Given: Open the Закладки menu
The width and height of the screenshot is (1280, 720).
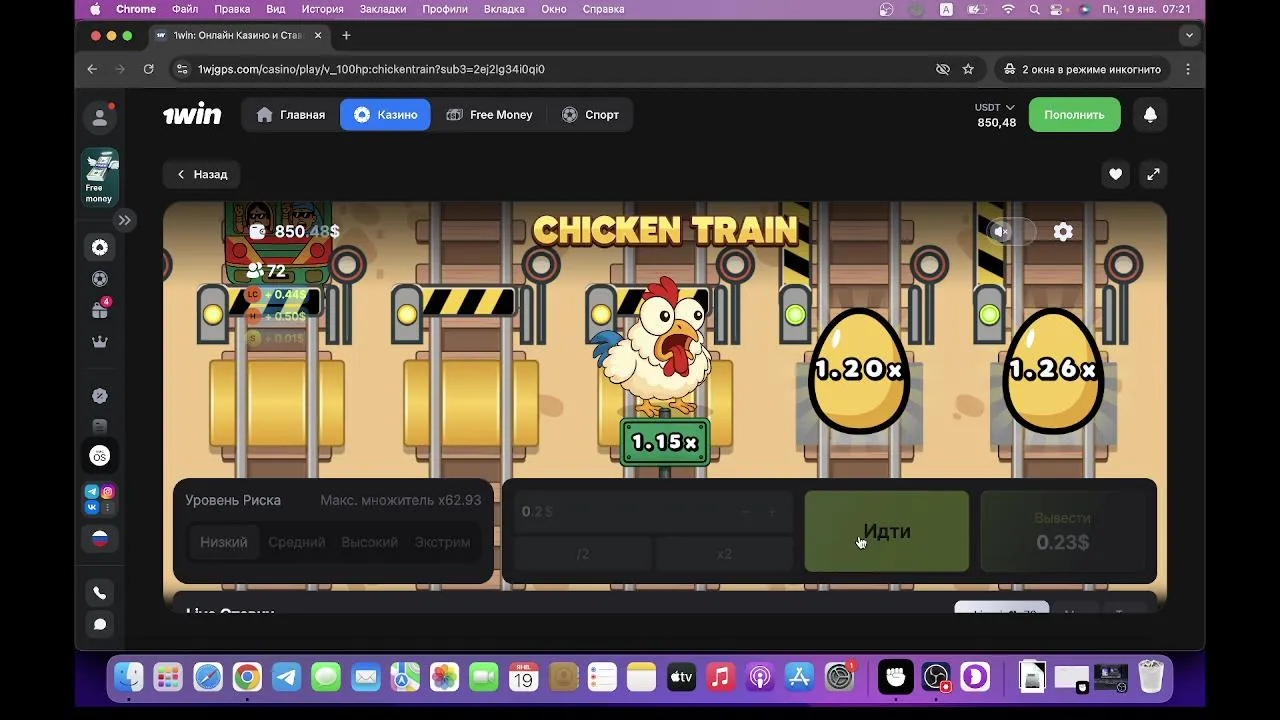Looking at the screenshot, I should coord(383,9).
